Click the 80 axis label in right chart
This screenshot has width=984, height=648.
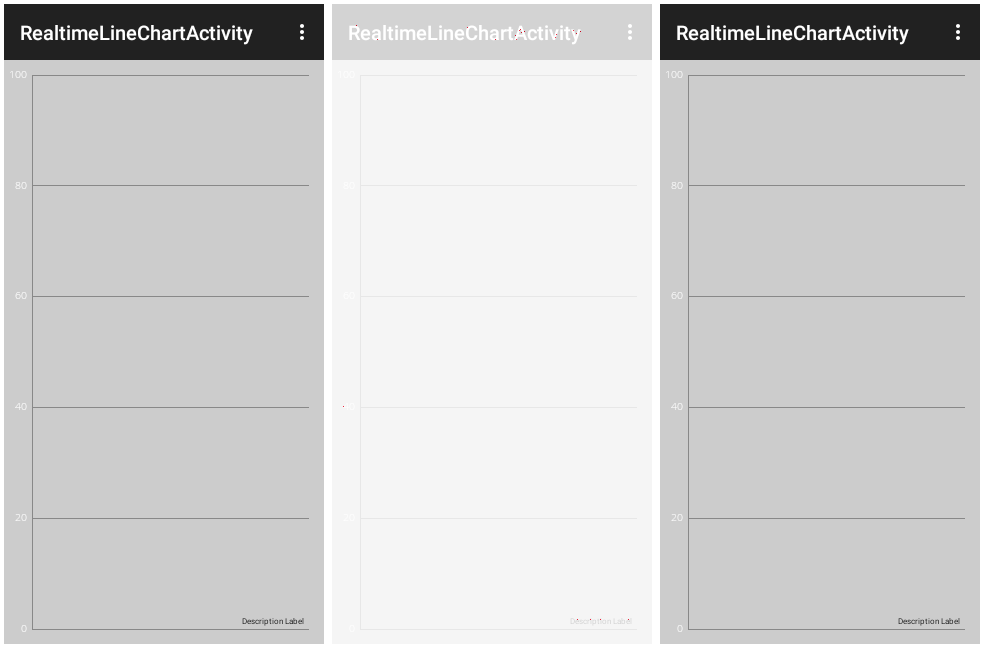[677, 186]
